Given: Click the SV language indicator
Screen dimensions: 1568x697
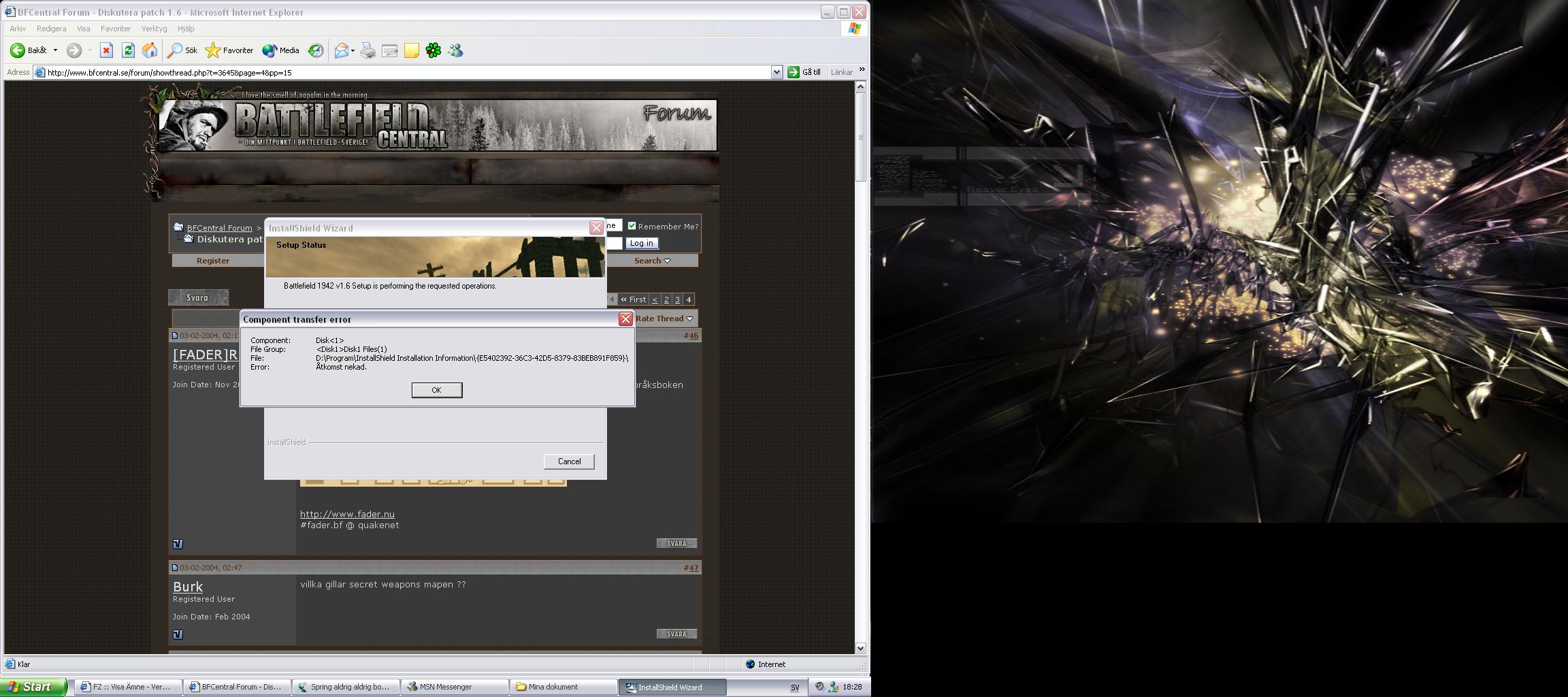Looking at the screenshot, I should [795, 687].
